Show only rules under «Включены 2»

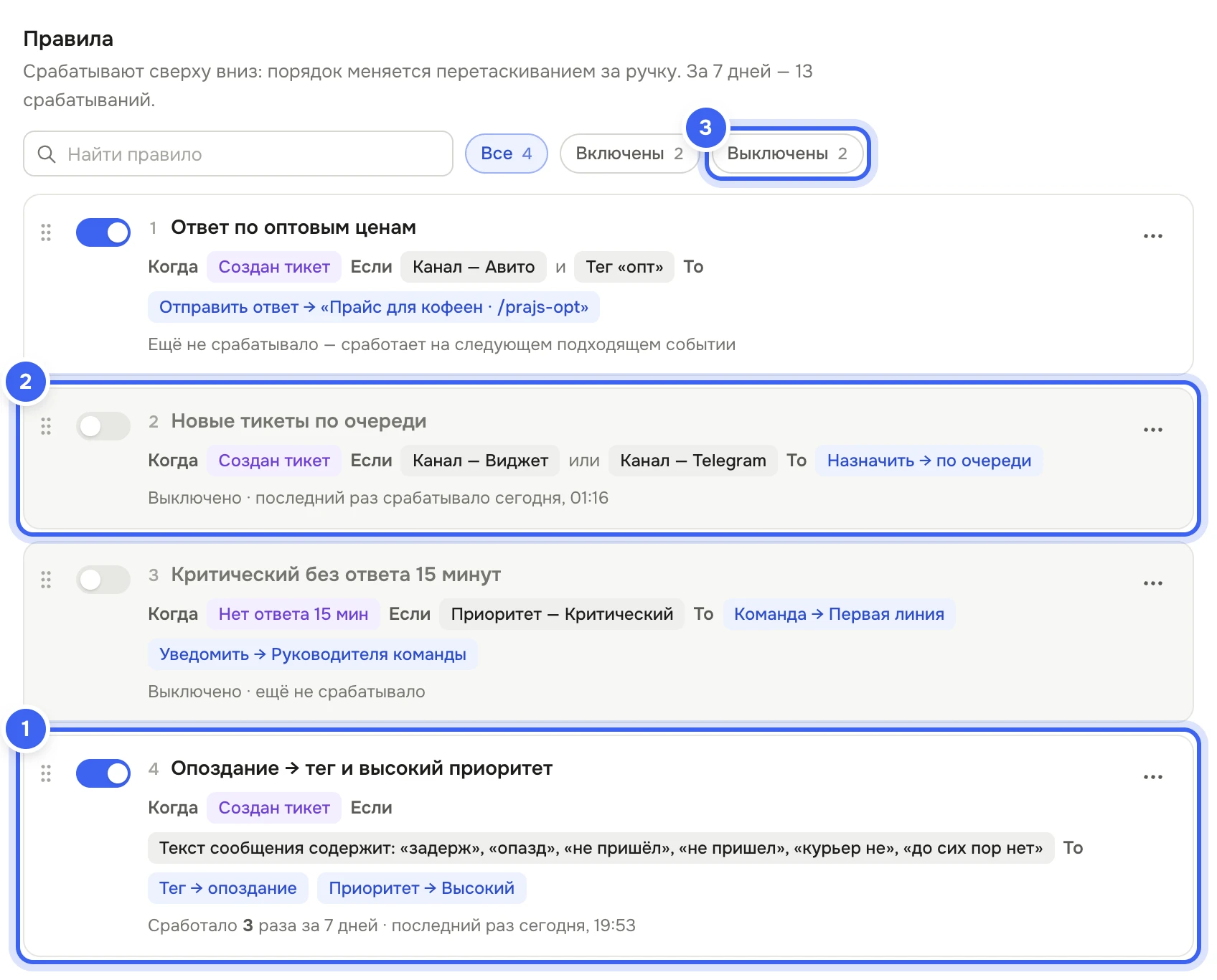coord(629,154)
